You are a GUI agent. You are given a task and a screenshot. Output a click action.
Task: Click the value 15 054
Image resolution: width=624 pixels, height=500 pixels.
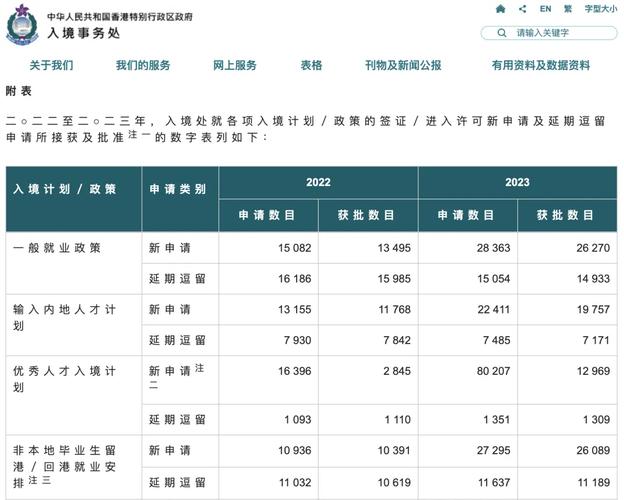[x=493, y=279]
